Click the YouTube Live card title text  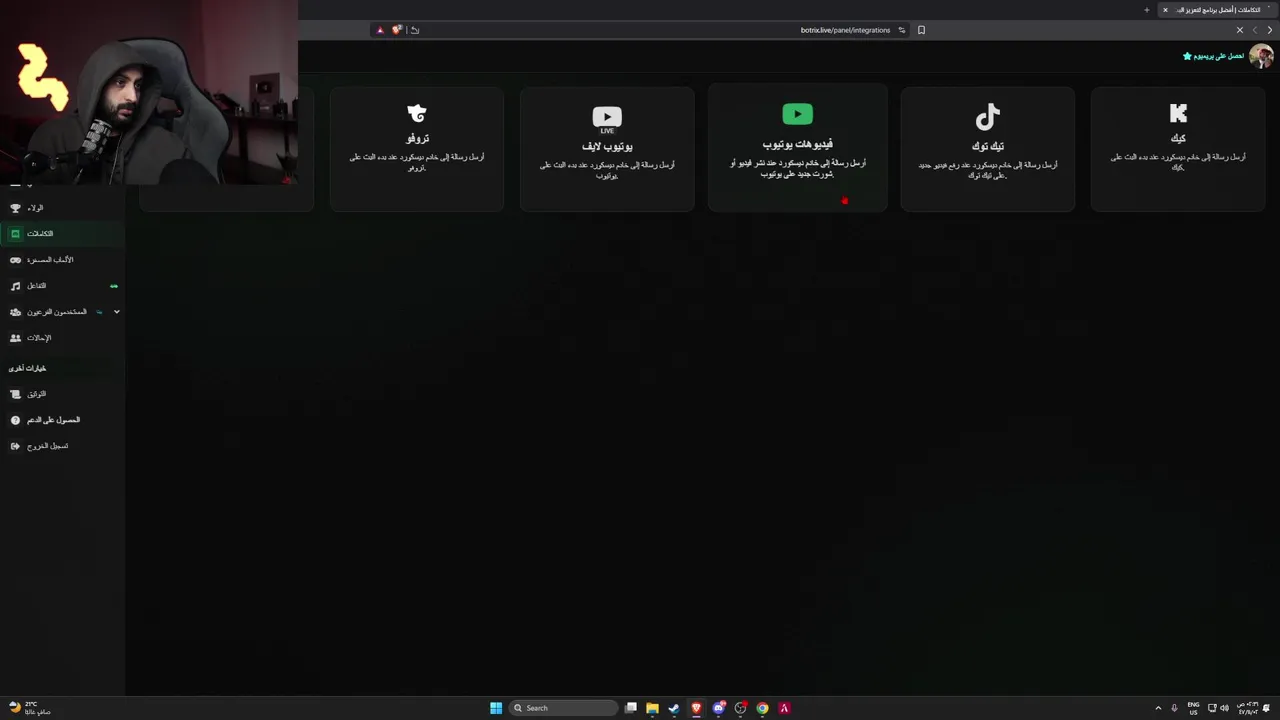(607, 146)
